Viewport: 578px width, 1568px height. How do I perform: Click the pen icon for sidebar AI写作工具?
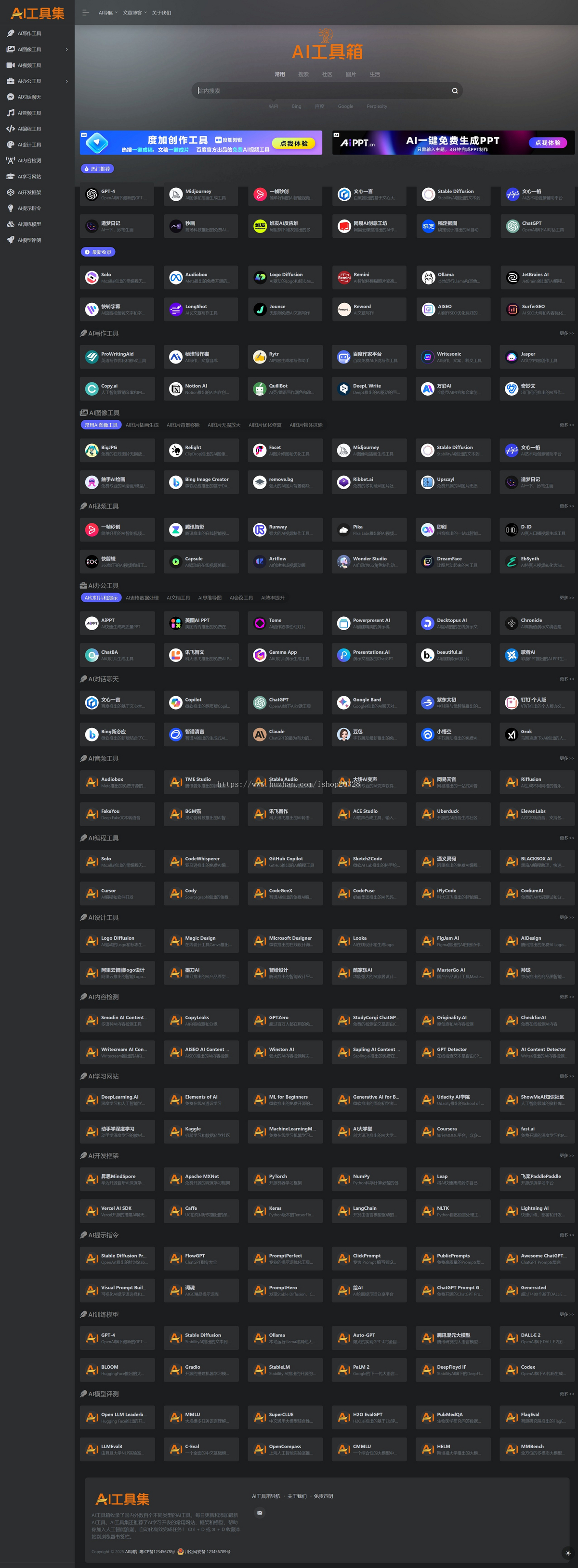[x=10, y=34]
